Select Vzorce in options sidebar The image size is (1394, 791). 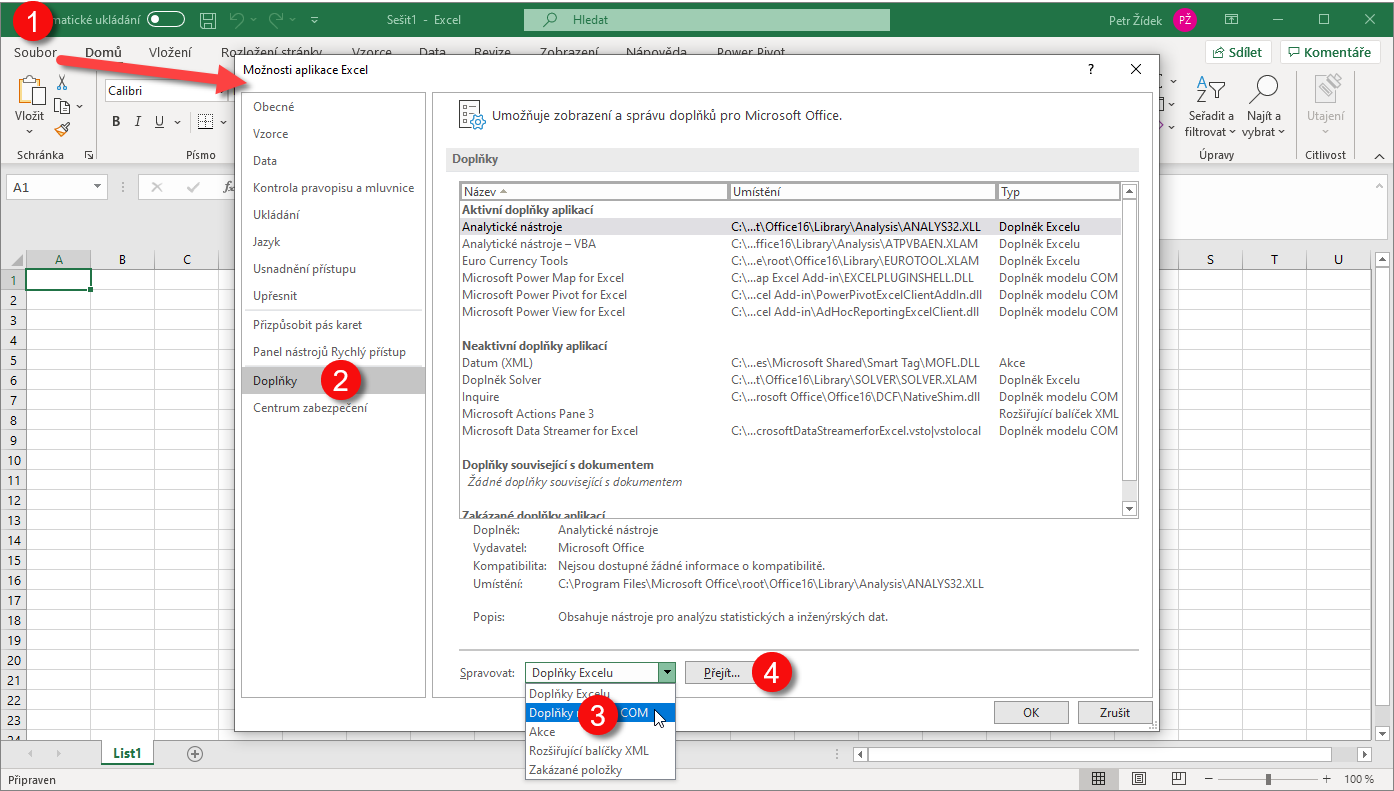(333, 134)
